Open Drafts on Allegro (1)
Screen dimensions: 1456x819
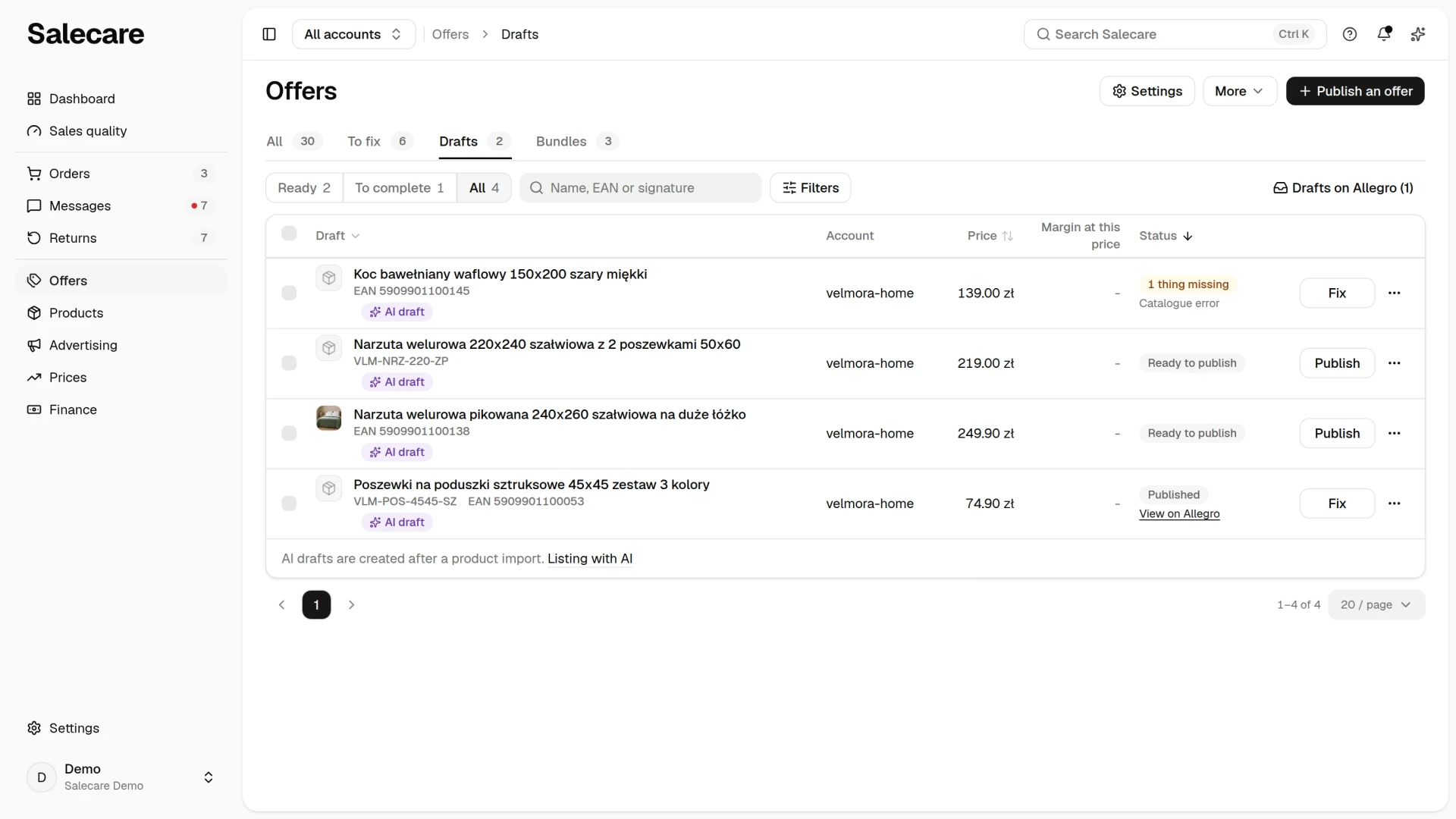[x=1343, y=188]
